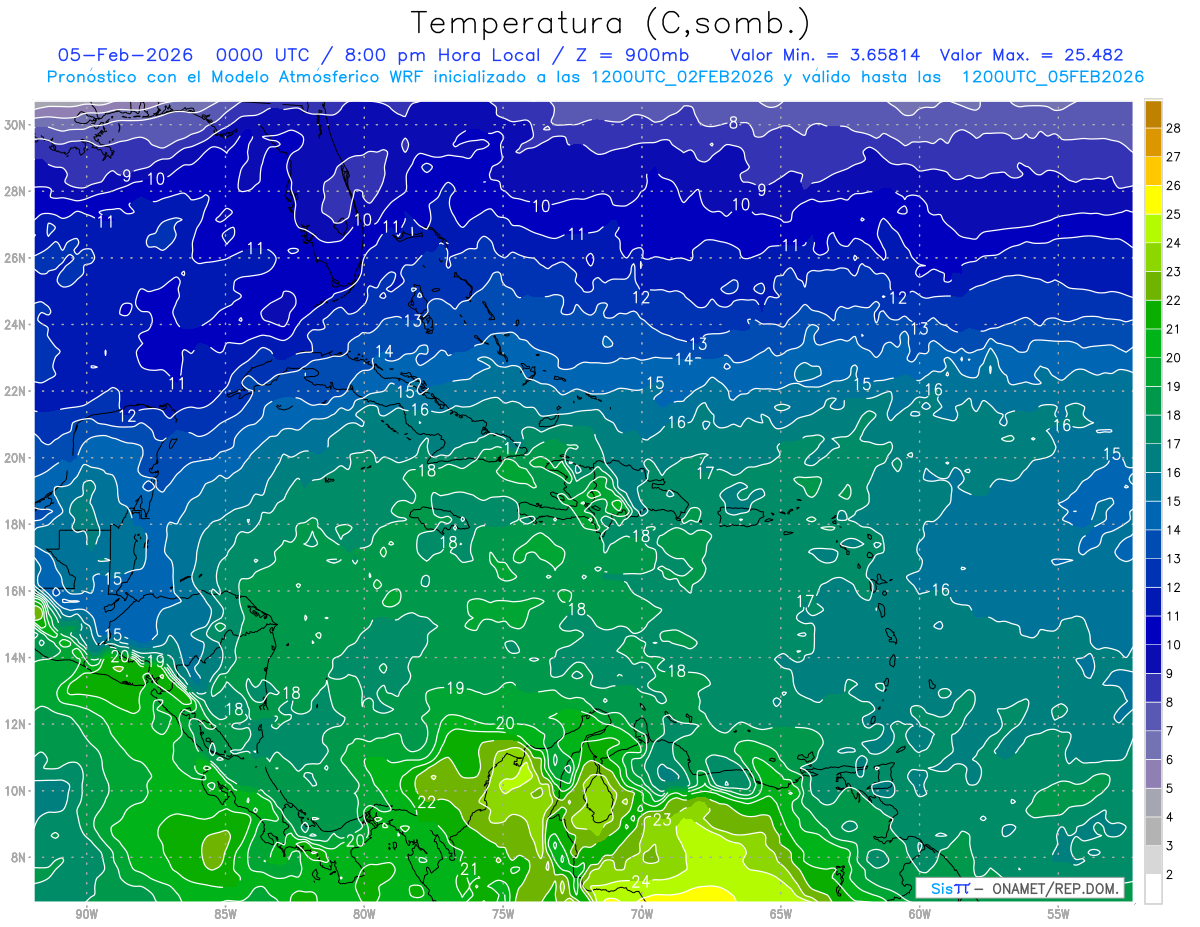Click the "22" contour label on the map
Screen dimensions: 1200x927
click(427, 802)
